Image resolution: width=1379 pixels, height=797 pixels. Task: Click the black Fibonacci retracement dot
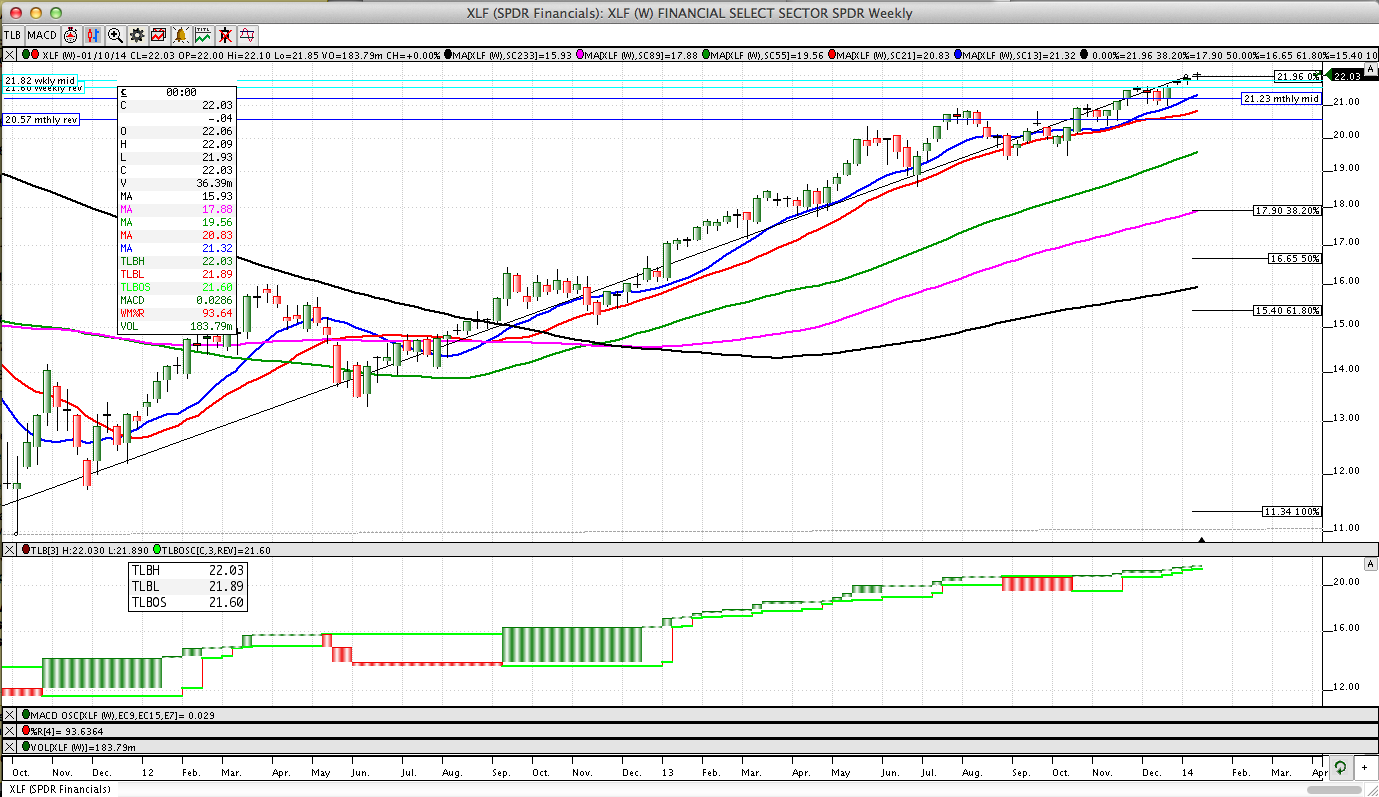click(1083, 55)
